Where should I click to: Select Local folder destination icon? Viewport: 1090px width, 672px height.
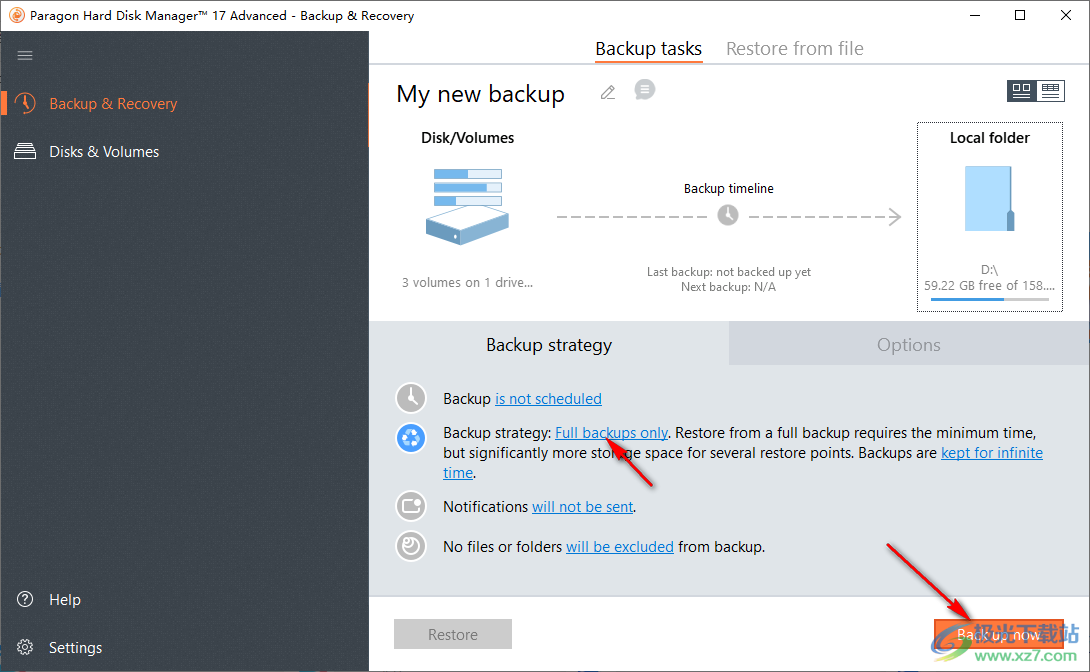tap(989, 199)
